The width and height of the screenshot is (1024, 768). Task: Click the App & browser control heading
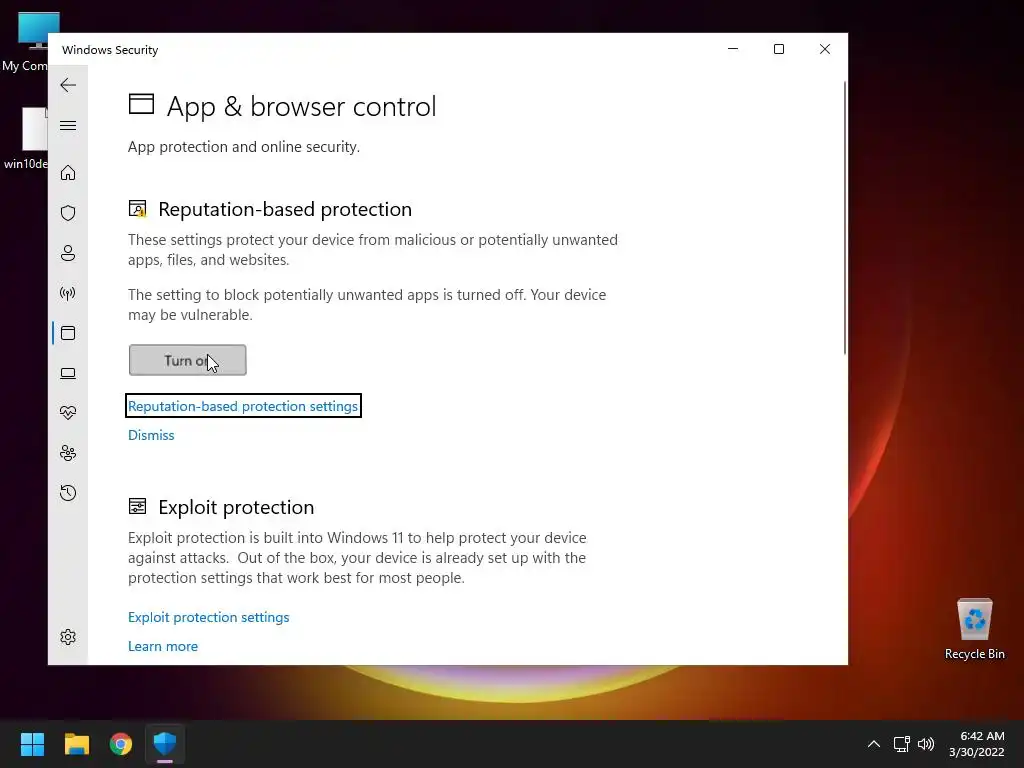coord(301,106)
